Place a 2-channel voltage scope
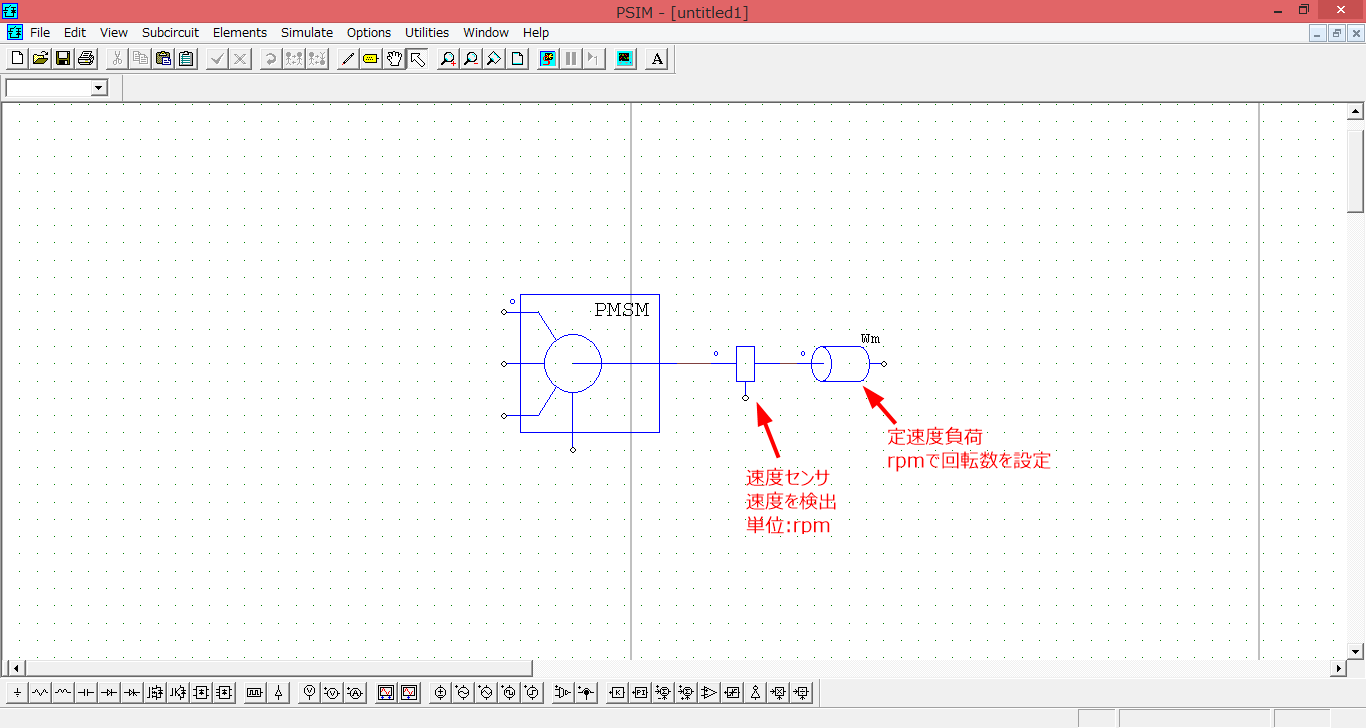Screen dimensions: 1366x728 388,692
